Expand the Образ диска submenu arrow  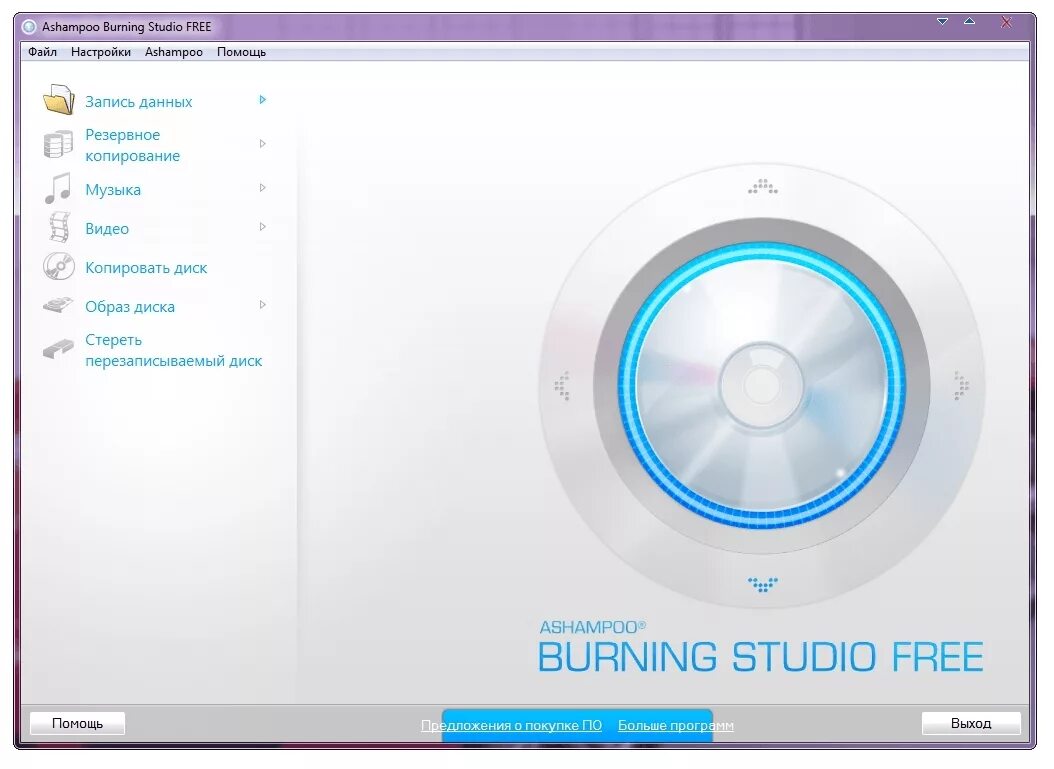tap(263, 305)
